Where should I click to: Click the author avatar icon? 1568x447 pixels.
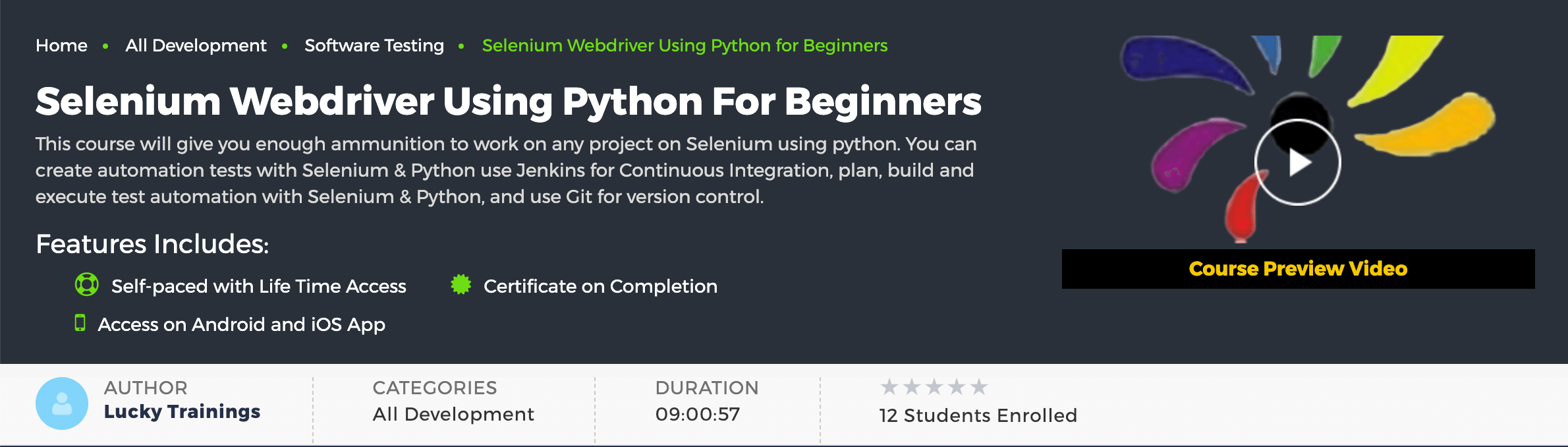(x=62, y=403)
